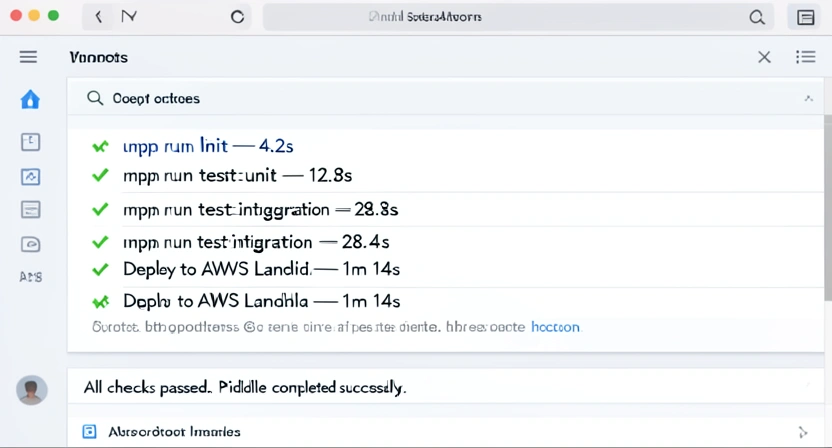The height and width of the screenshot is (448, 832).
Task: Open the run Init — 4.2s step
Action: tap(208, 146)
